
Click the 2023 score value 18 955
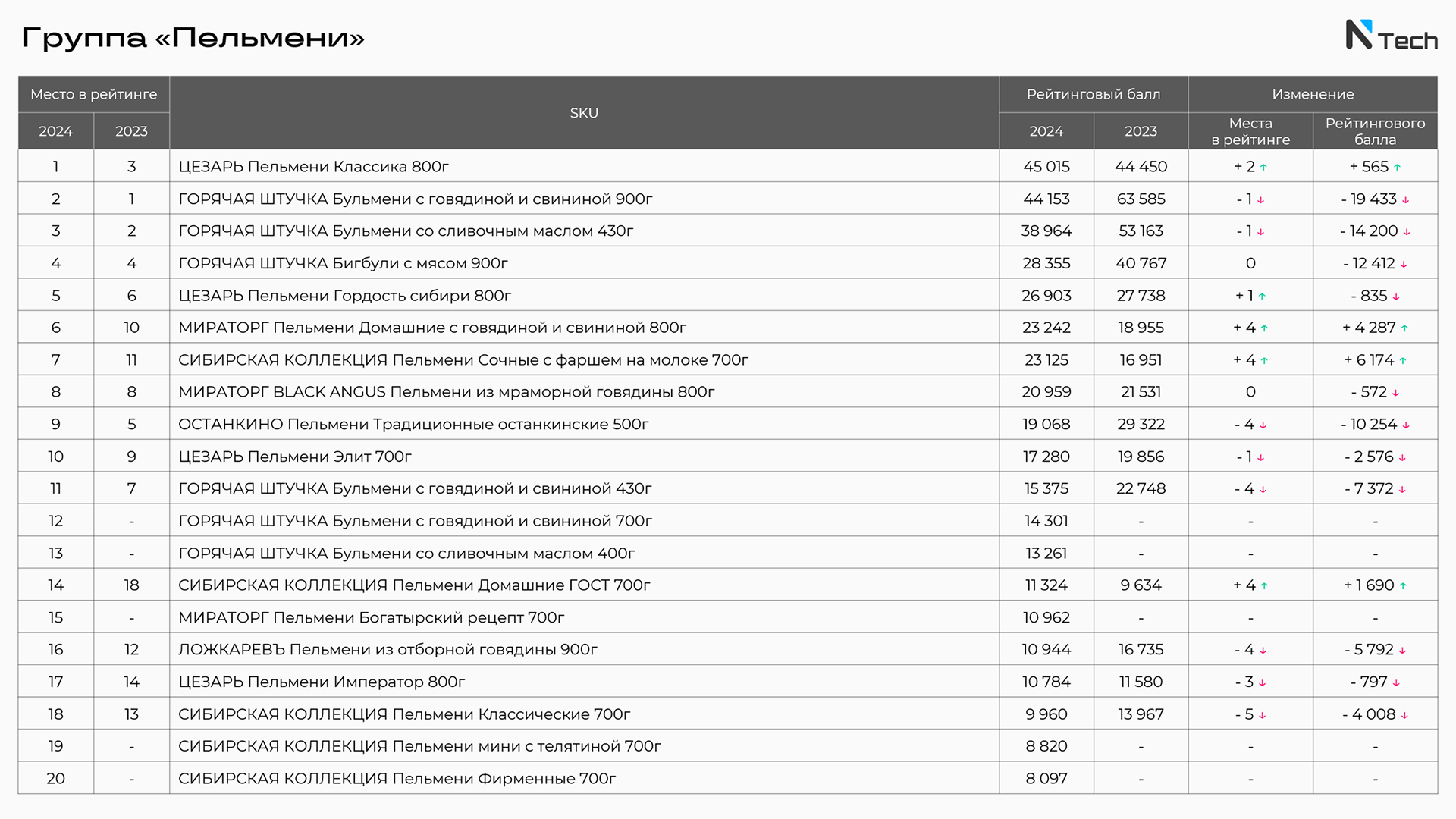pyautogui.click(x=1141, y=328)
